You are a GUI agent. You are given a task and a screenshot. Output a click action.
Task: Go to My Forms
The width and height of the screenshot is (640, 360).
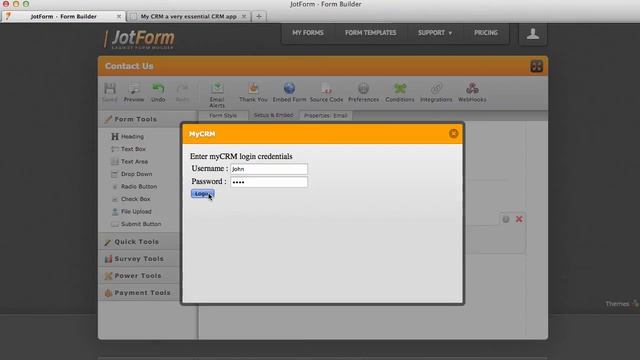click(308, 33)
